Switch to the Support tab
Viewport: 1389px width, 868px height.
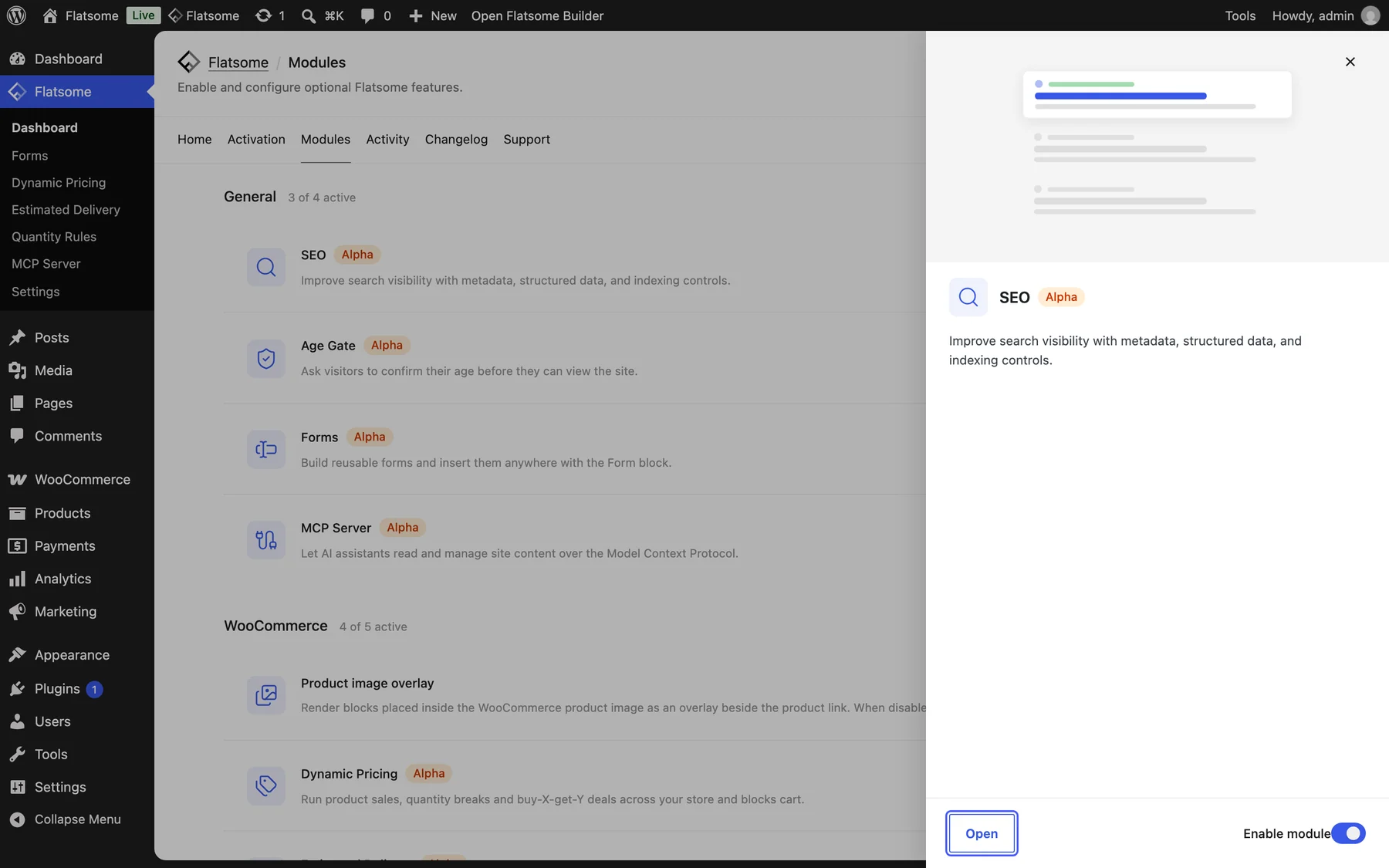click(x=527, y=139)
